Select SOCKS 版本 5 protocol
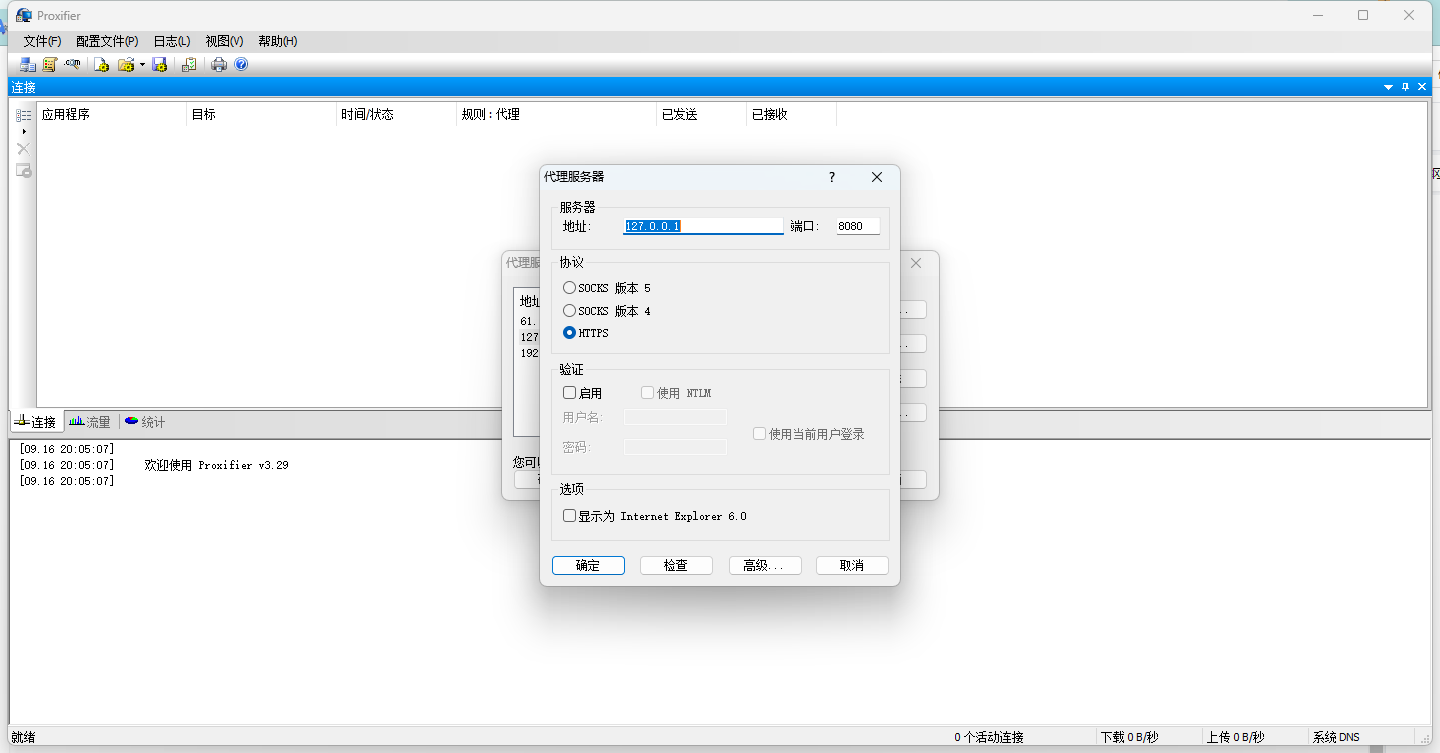The width and height of the screenshot is (1440, 753). (x=570, y=288)
